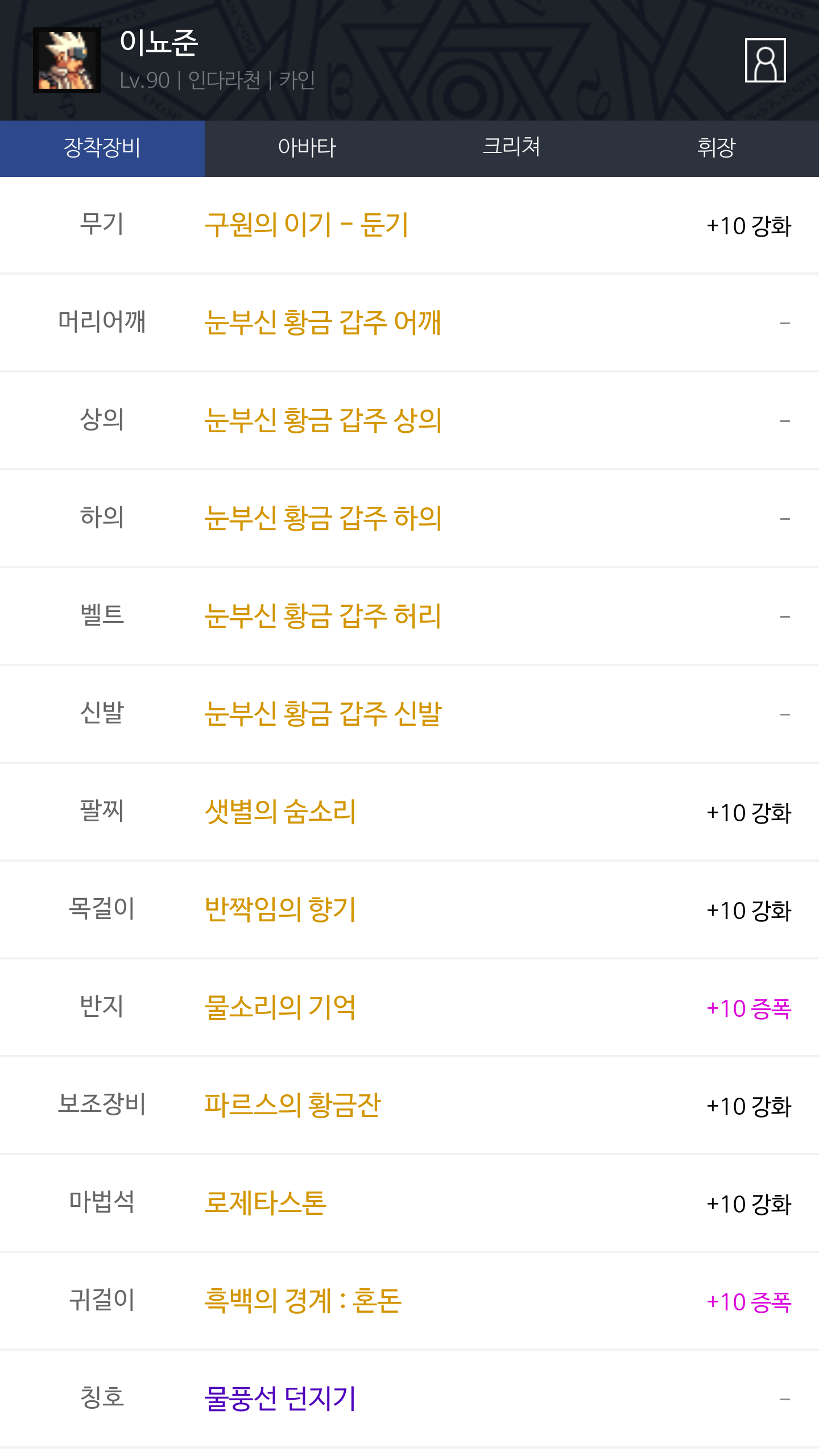
Task: Select belt item 눈부신 황금 갑주 허리
Action: tap(322, 616)
